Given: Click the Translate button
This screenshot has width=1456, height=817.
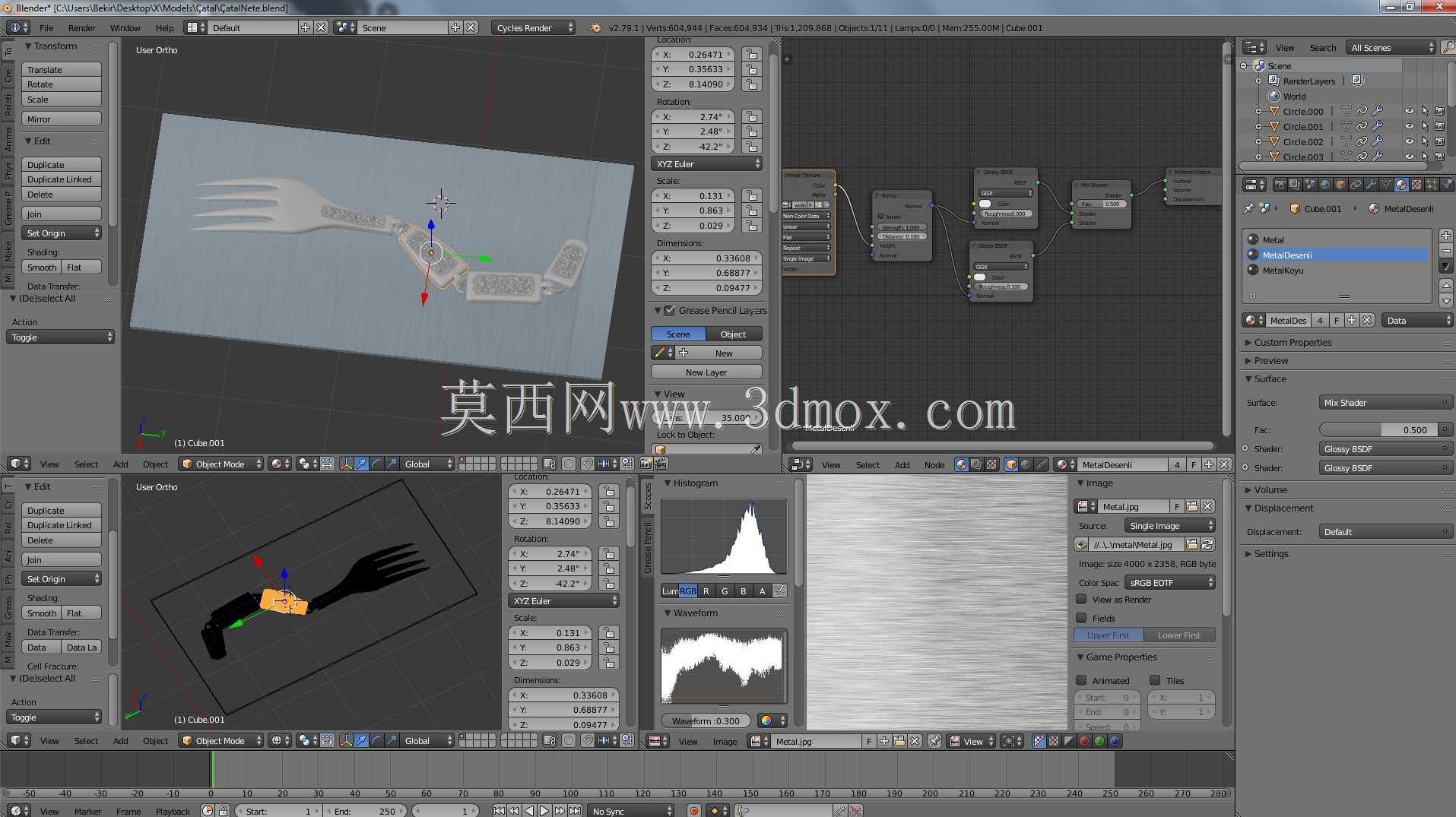Looking at the screenshot, I should coord(62,69).
